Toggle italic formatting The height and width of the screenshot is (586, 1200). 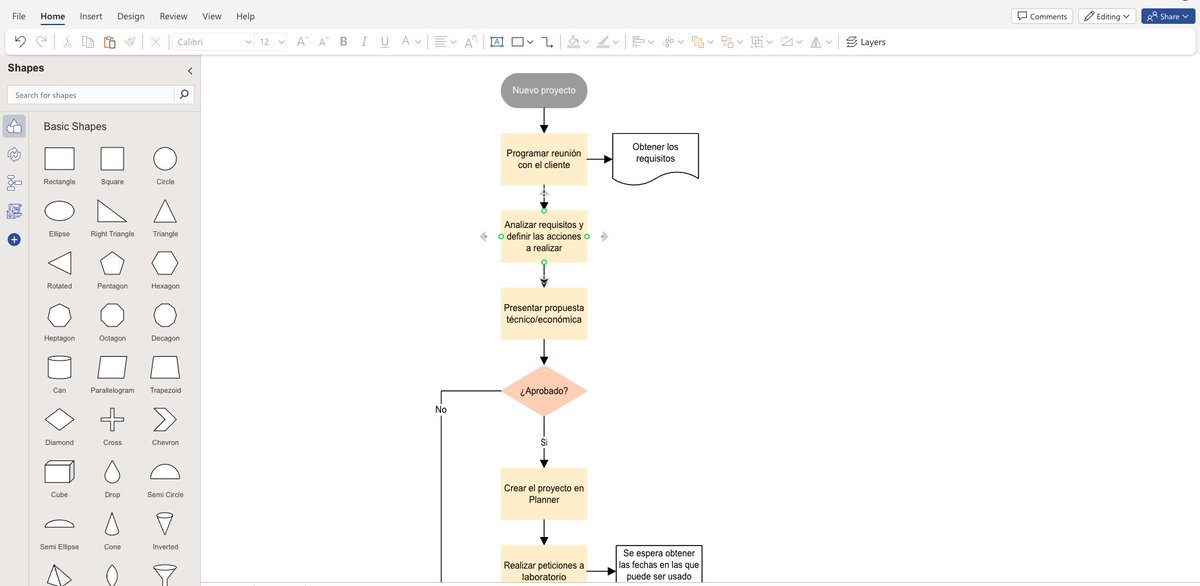pyautogui.click(x=364, y=41)
